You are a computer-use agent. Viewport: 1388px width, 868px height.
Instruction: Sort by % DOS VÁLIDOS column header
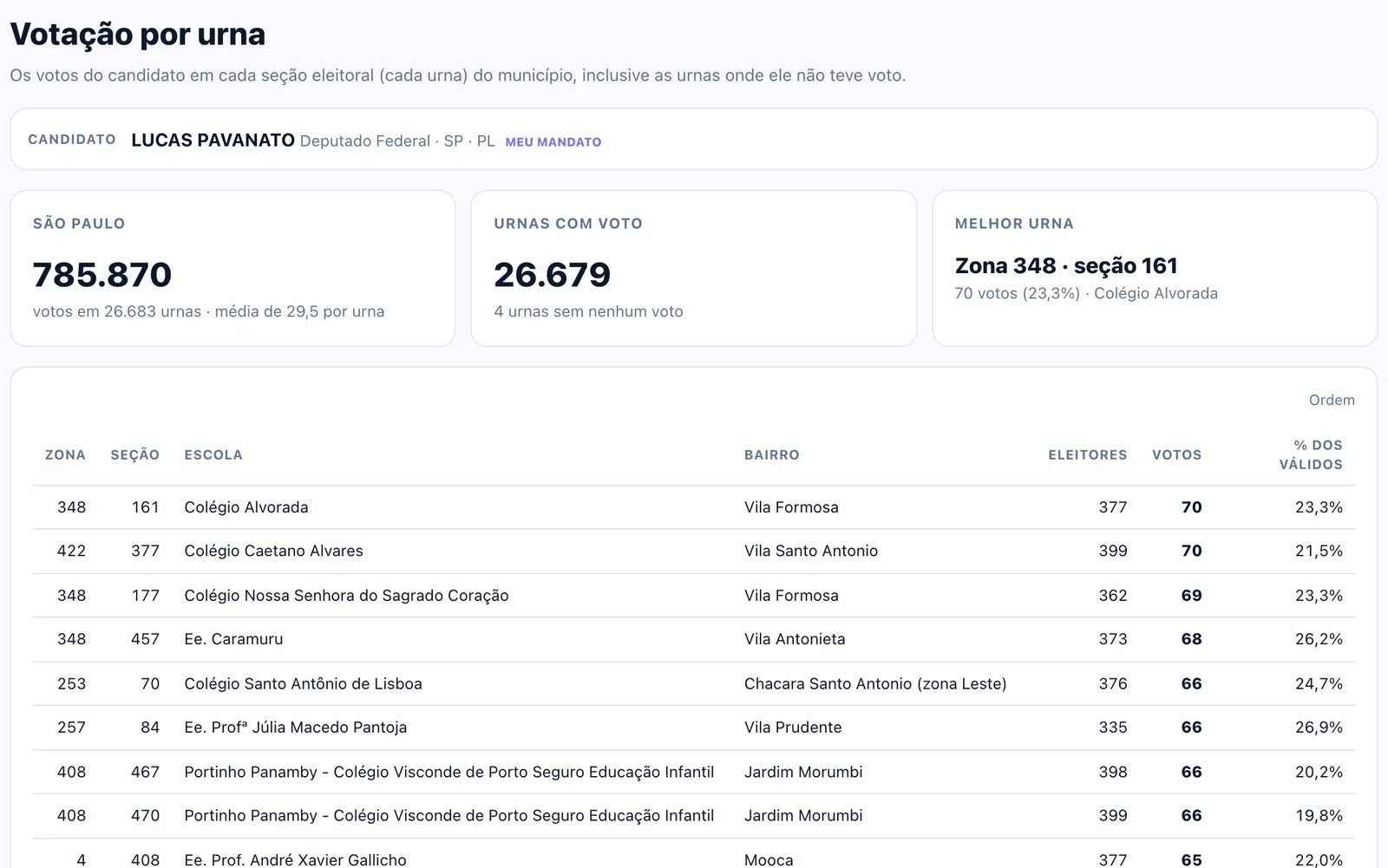click(x=1311, y=454)
